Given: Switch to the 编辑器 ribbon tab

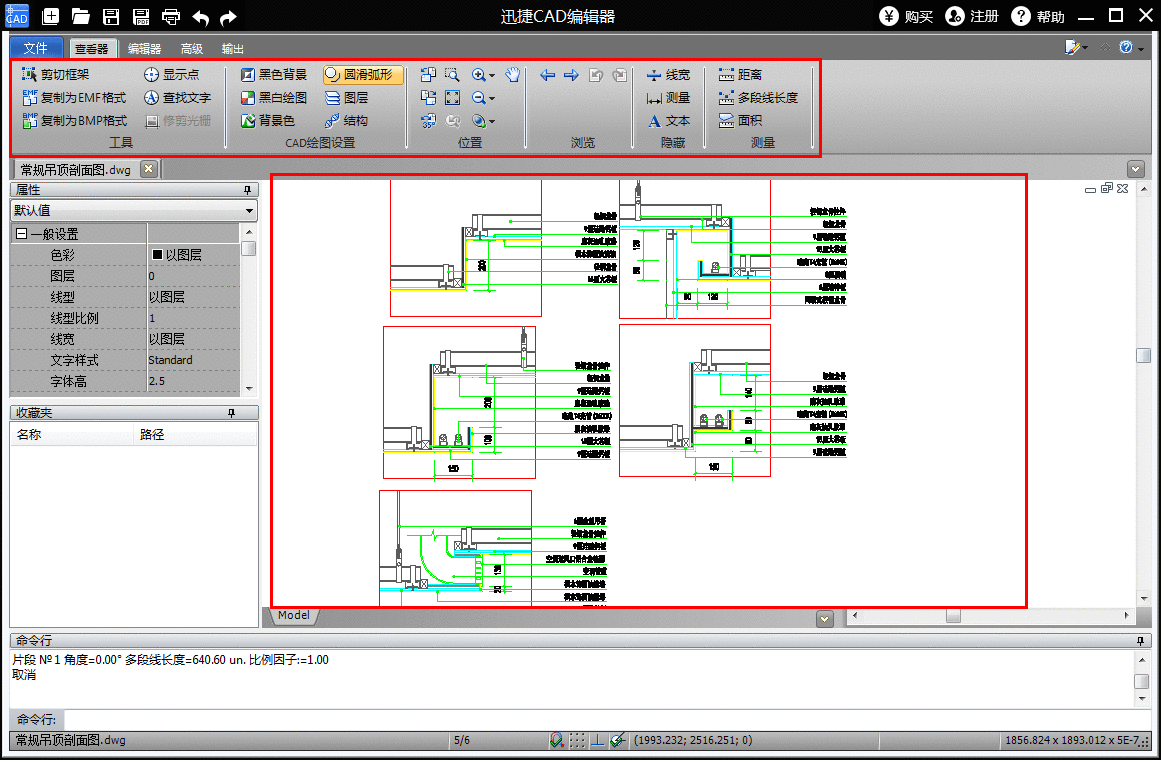Looking at the screenshot, I should (x=144, y=48).
